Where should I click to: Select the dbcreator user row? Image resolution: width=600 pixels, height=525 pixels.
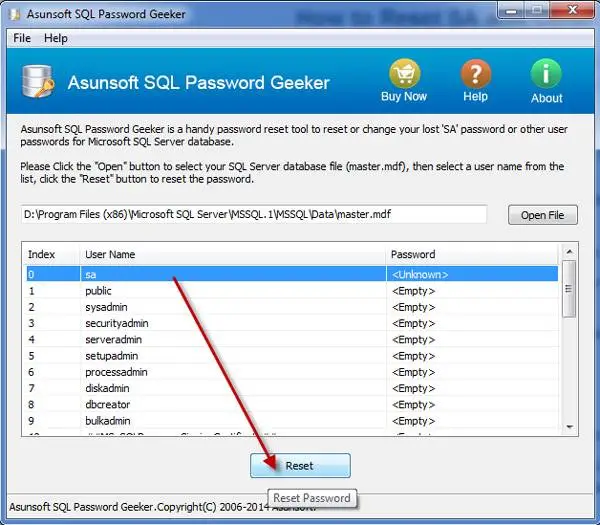pyautogui.click(x=292, y=404)
